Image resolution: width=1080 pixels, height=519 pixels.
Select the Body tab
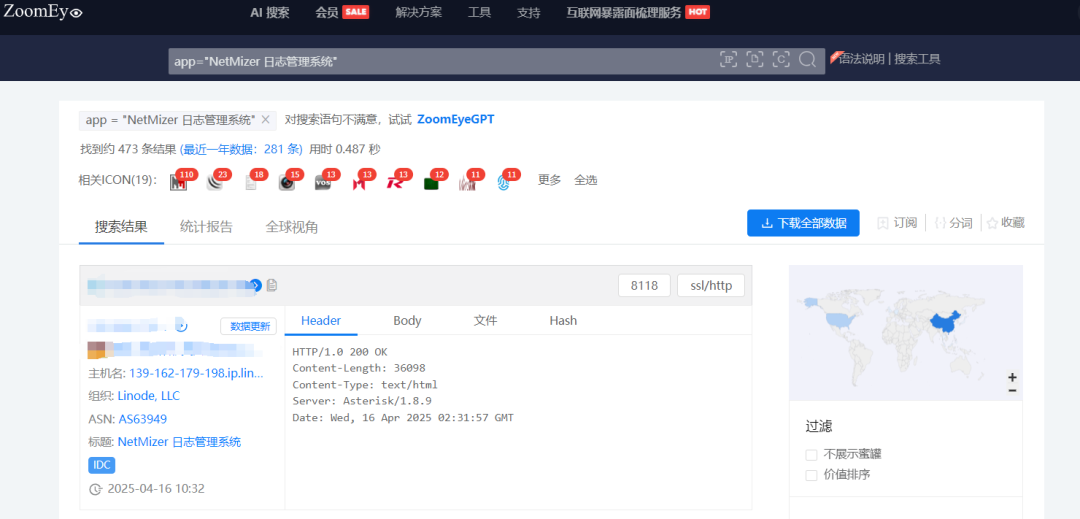[407, 321]
